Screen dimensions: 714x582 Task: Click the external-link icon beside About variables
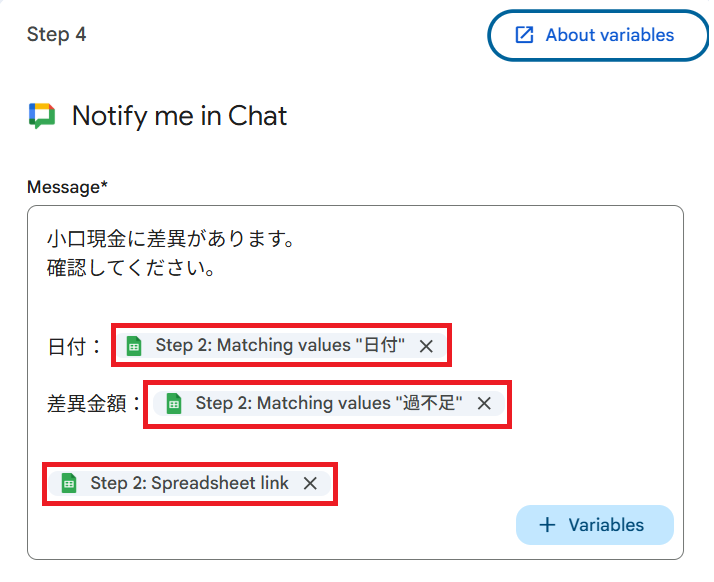click(x=524, y=36)
